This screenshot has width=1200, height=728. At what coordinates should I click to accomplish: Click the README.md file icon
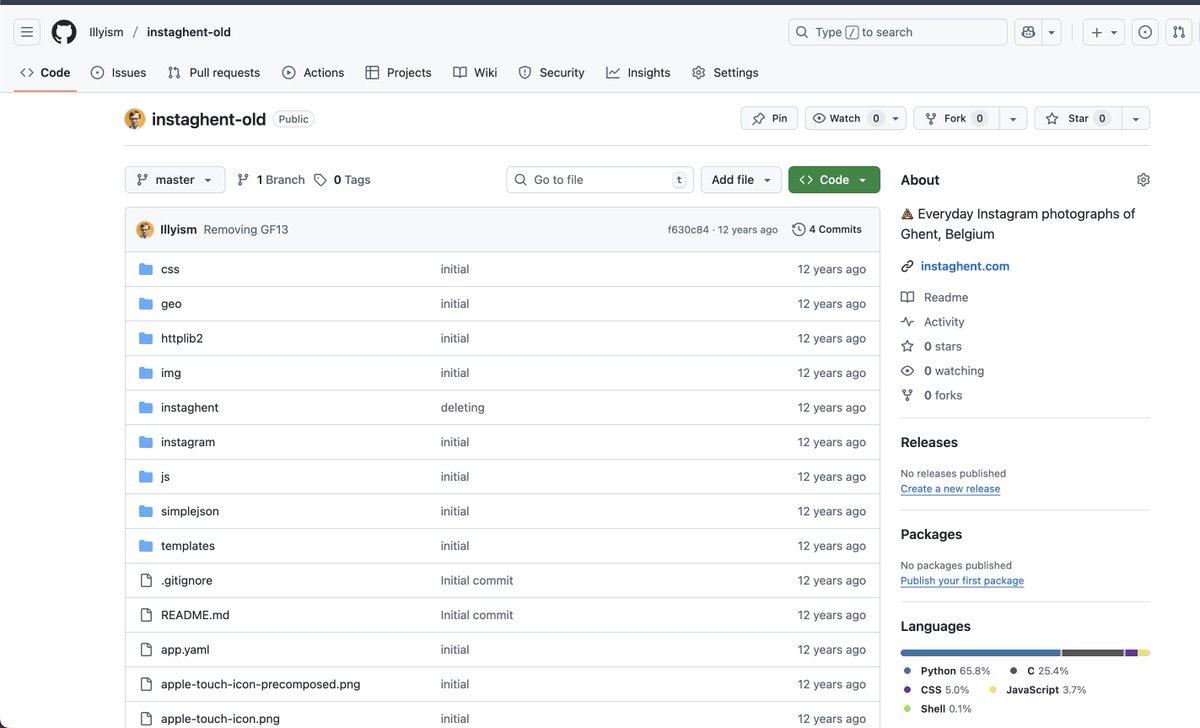pos(146,615)
